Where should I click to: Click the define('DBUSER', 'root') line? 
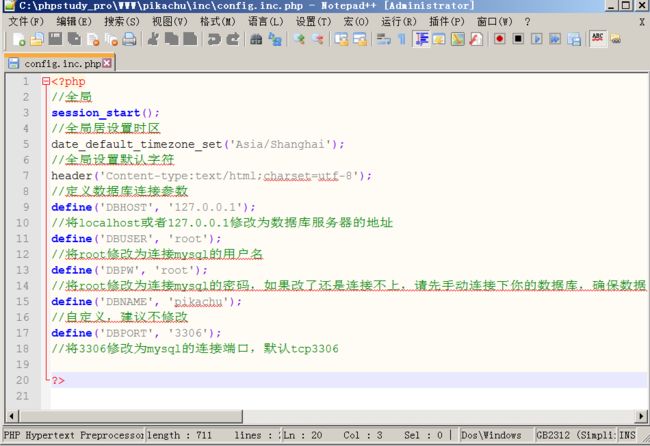pos(136,239)
